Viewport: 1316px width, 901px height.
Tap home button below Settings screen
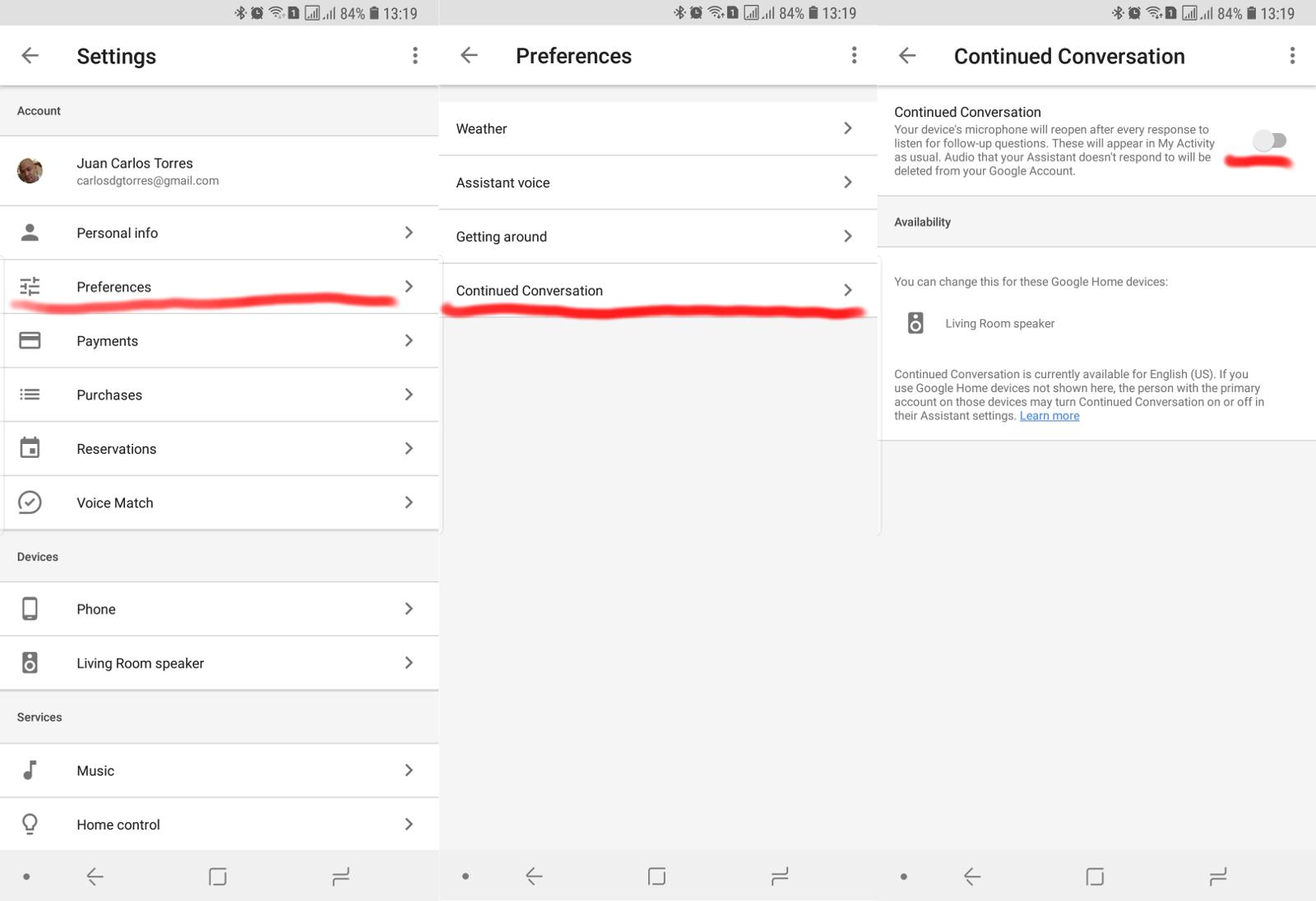(x=217, y=877)
